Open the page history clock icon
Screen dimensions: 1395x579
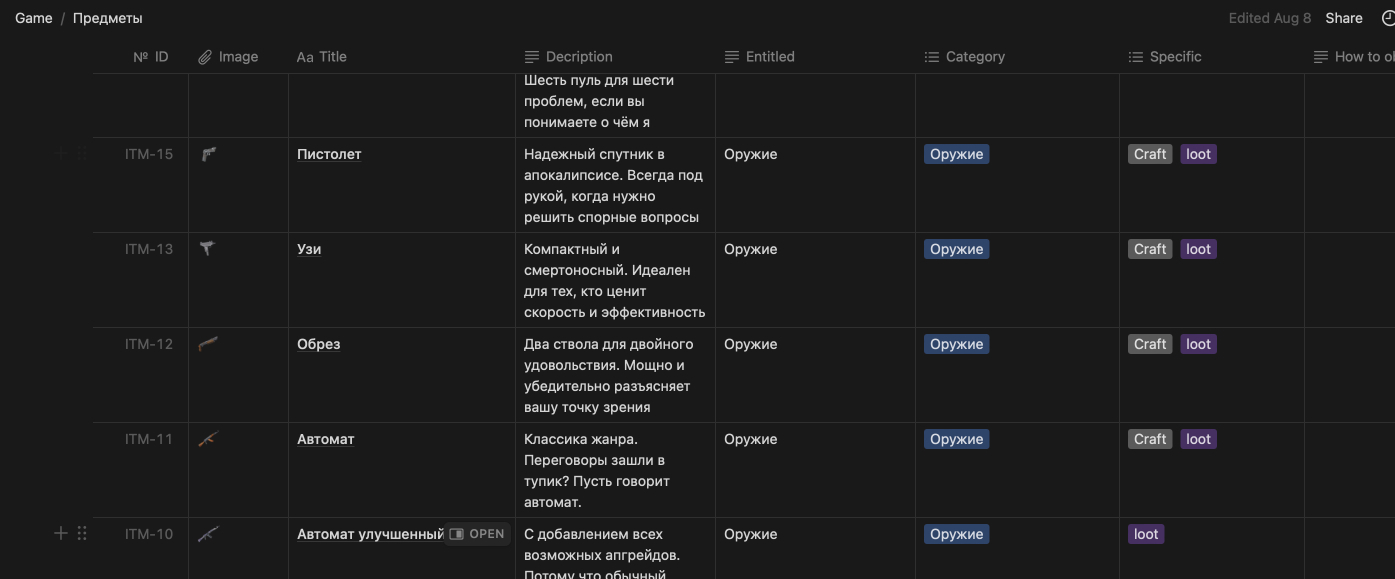point(1387,18)
